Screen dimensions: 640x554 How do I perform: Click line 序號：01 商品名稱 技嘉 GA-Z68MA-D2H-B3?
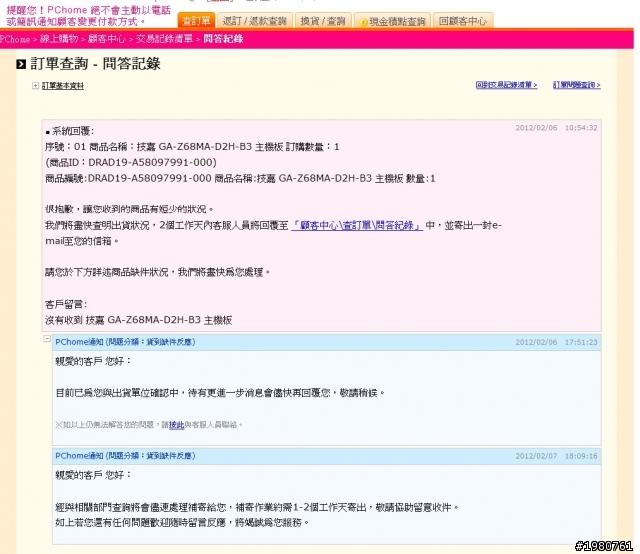[x=192, y=147]
